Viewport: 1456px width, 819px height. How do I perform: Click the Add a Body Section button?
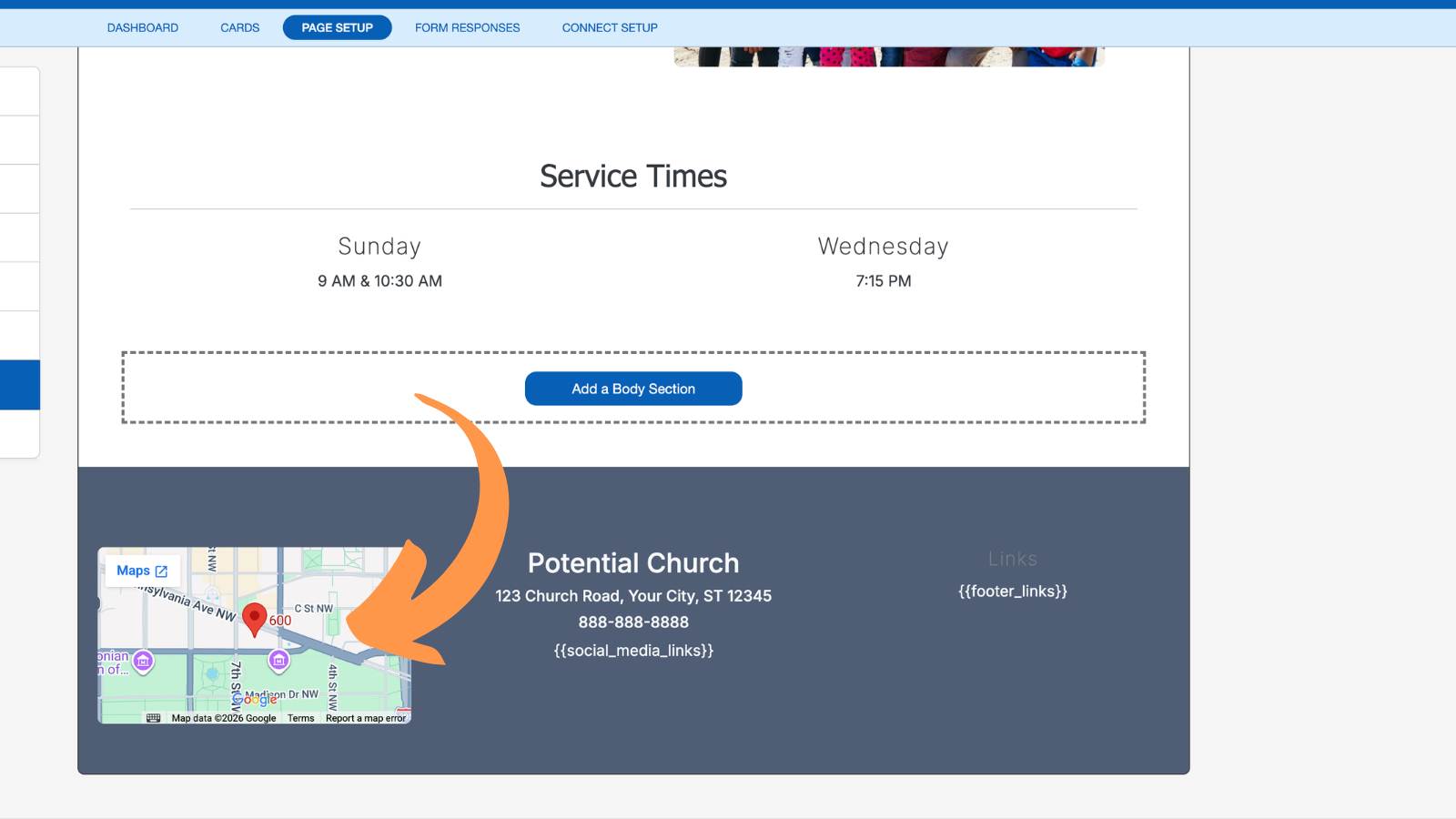click(x=633, y=389)
